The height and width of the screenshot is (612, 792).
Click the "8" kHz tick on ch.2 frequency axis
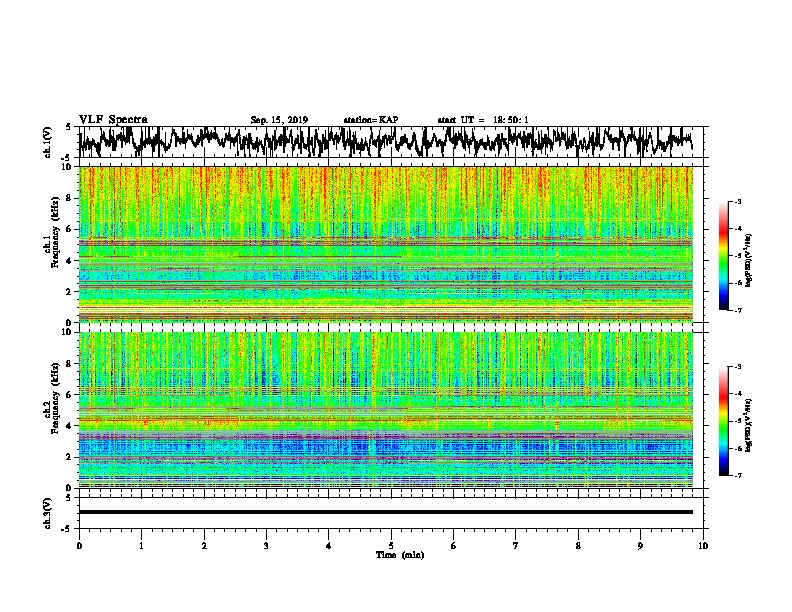click(71, 363)
